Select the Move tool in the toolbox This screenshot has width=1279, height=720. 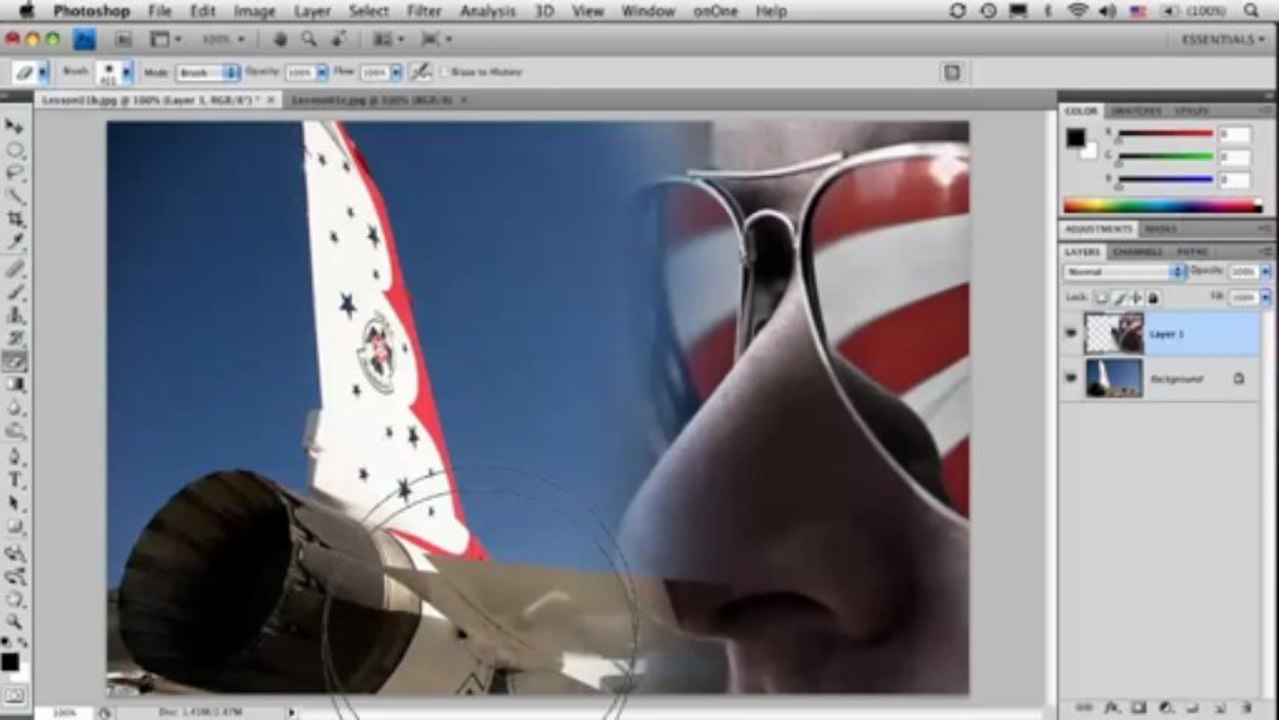[x=14, y=126]
